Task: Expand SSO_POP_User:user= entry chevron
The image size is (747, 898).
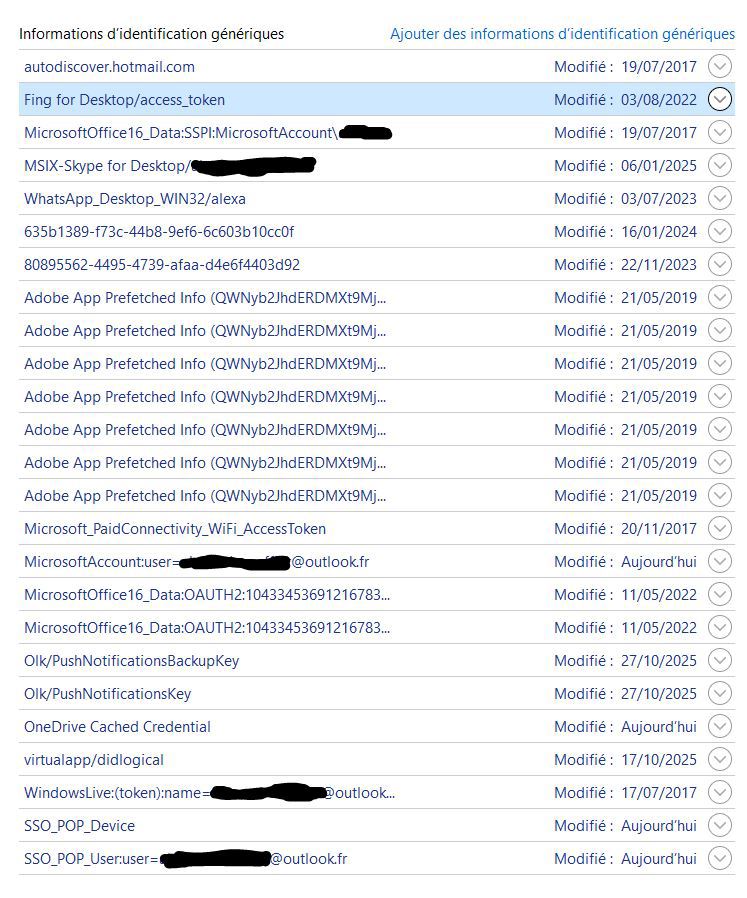Action: pos(720,858)
